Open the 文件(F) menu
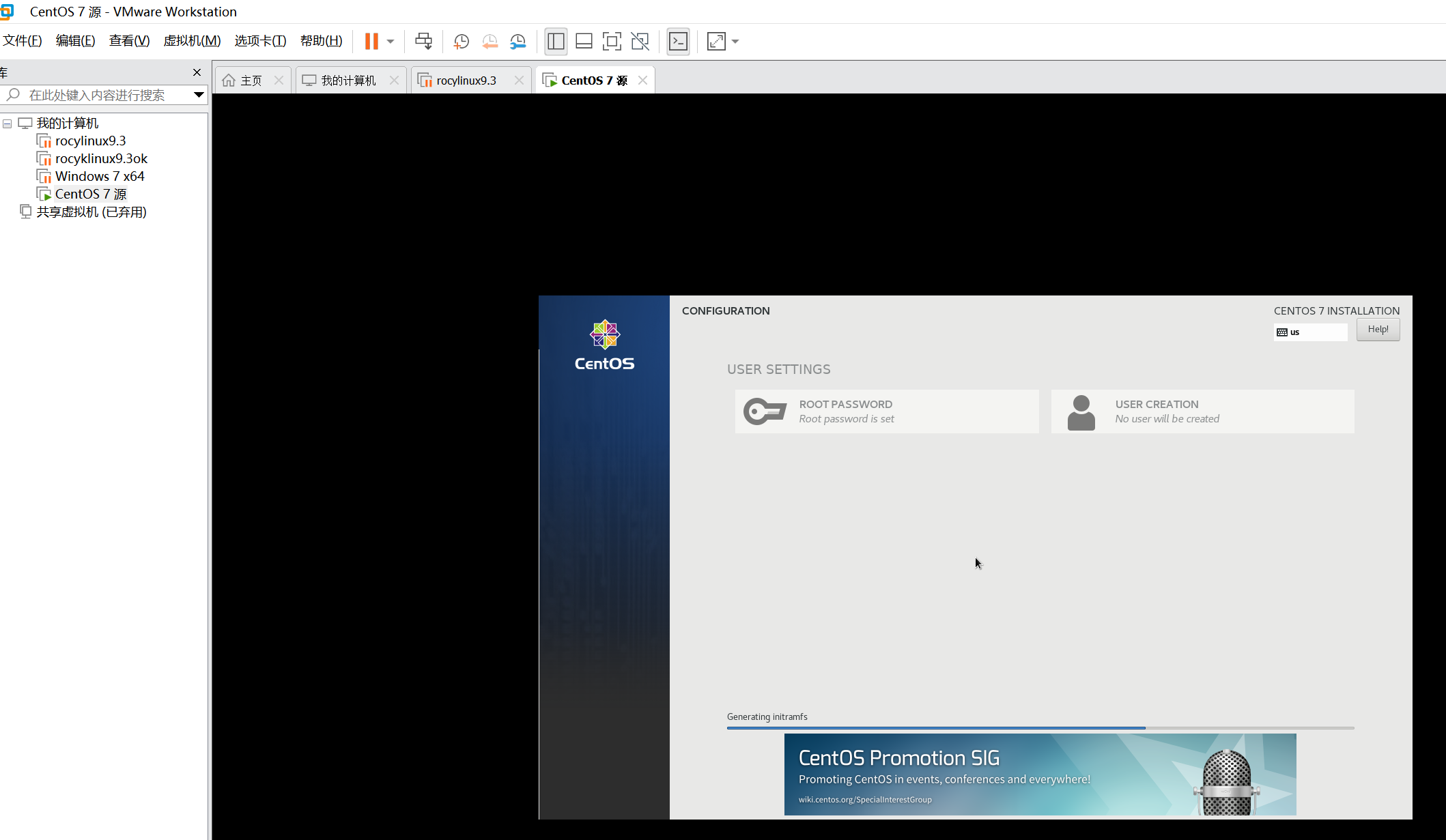The image size is (1446, 840). coord(23,41)
